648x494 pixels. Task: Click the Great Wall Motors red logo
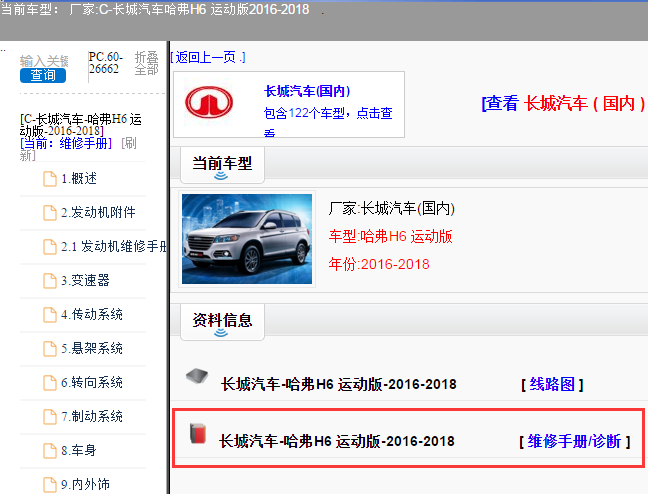(209, 102)
